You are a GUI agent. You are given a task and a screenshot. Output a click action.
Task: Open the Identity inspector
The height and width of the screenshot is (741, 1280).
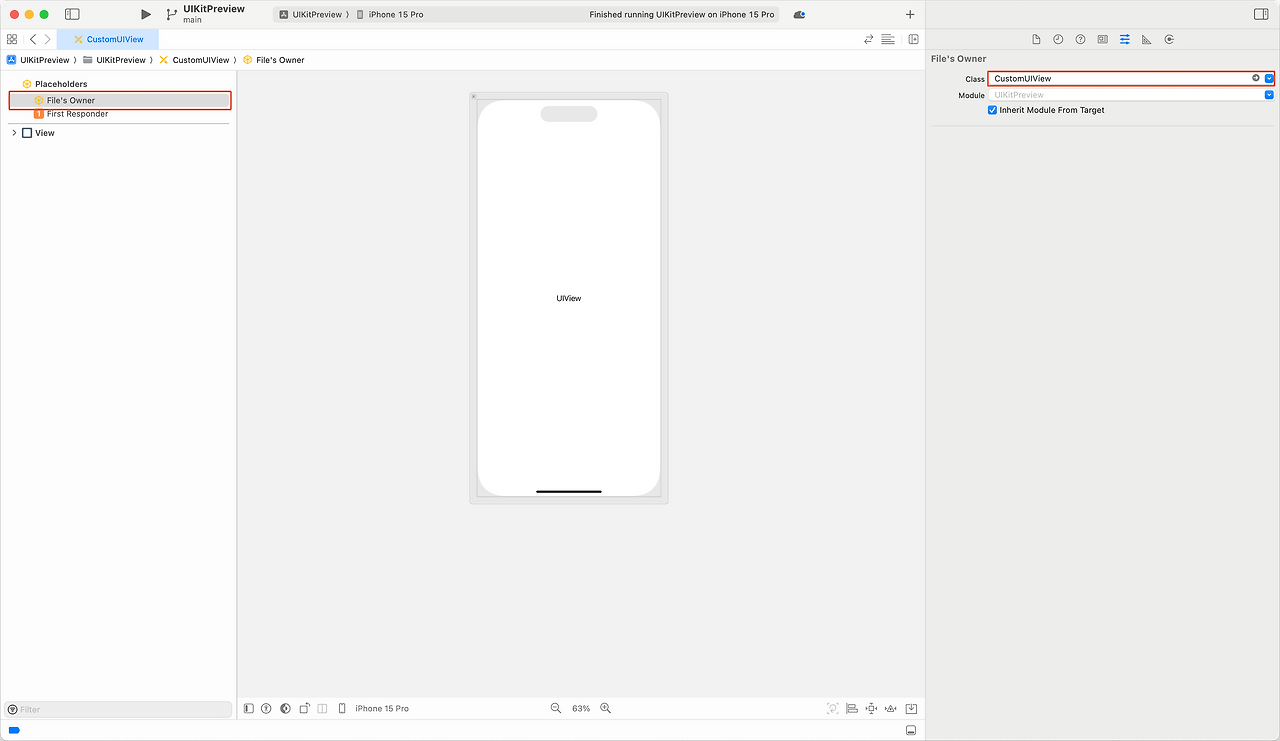click(x=1102, y=39)
